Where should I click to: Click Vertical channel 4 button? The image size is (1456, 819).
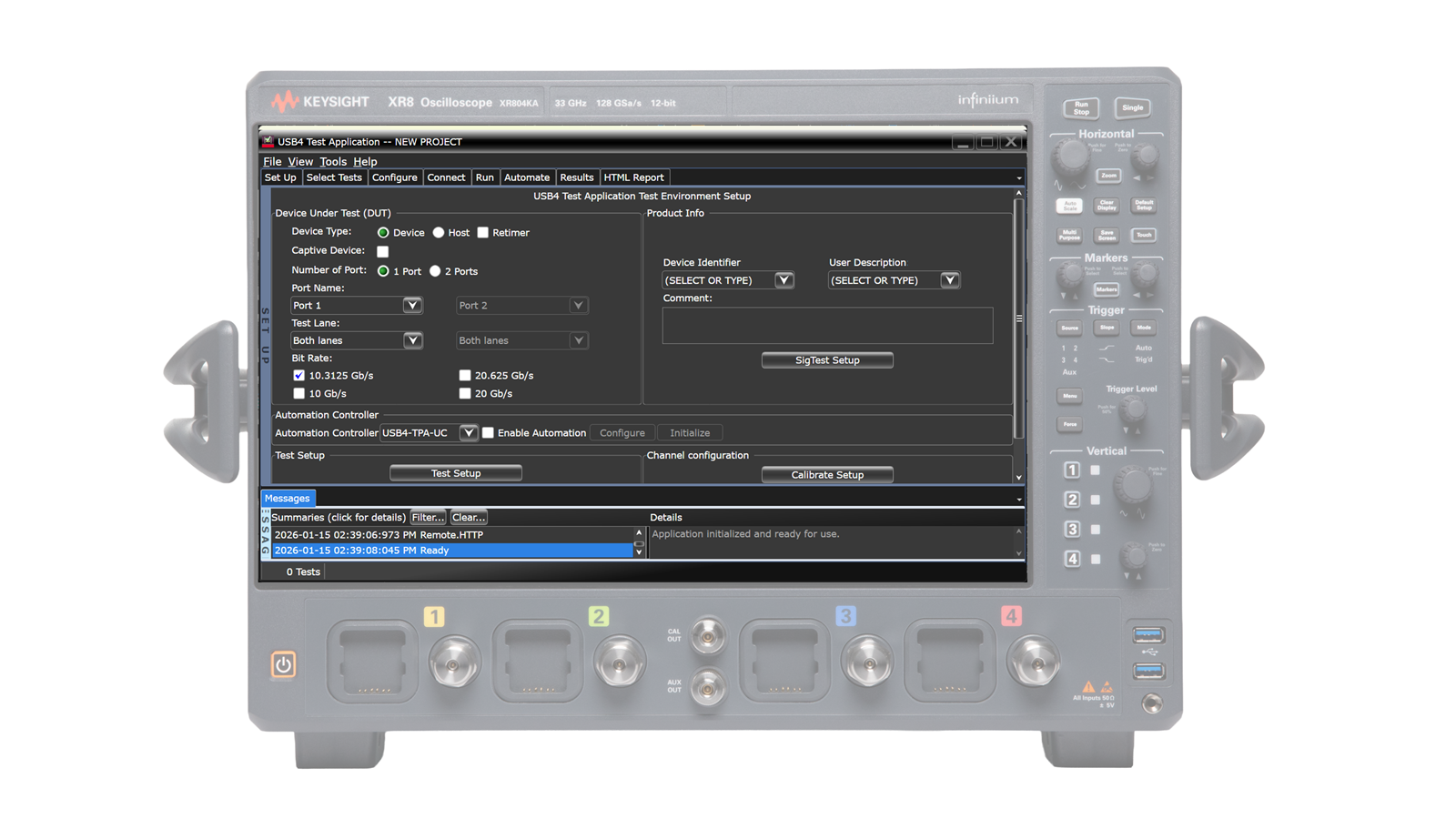(x=1072, y=559)
